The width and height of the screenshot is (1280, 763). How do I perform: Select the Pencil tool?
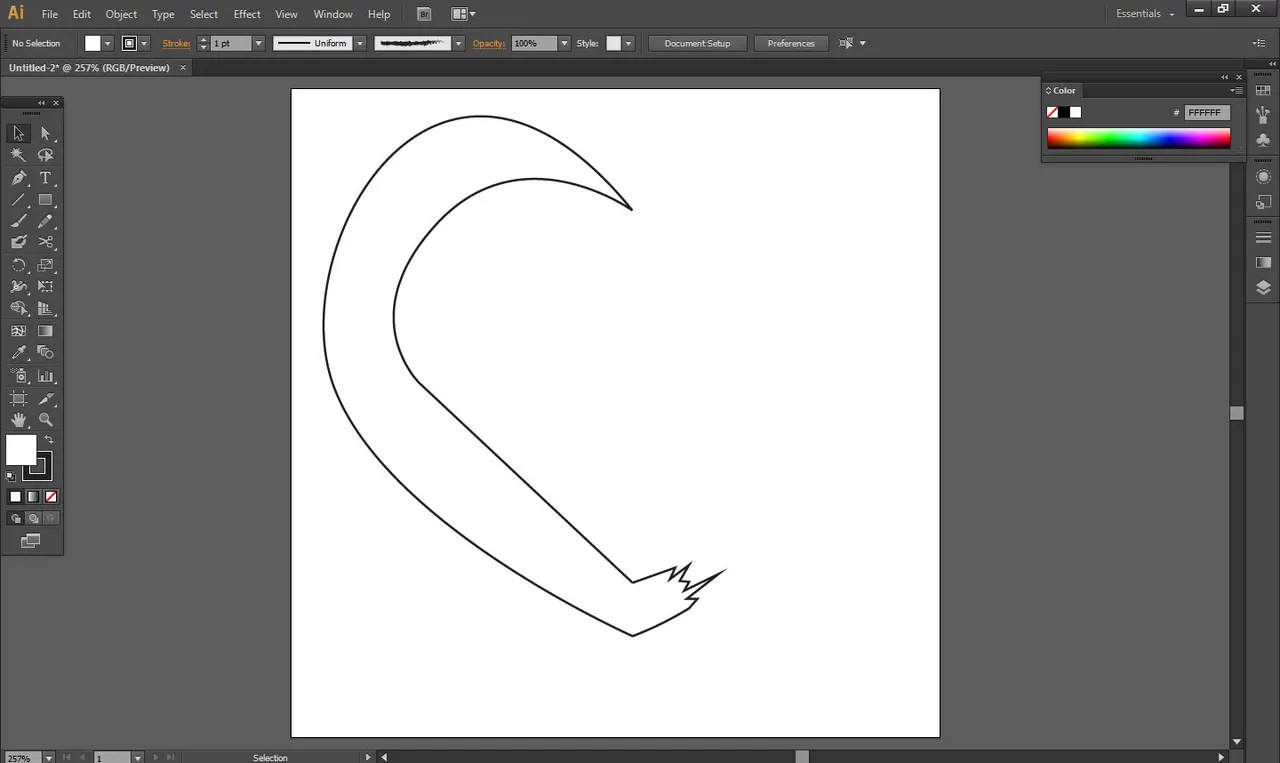[45, 221]
